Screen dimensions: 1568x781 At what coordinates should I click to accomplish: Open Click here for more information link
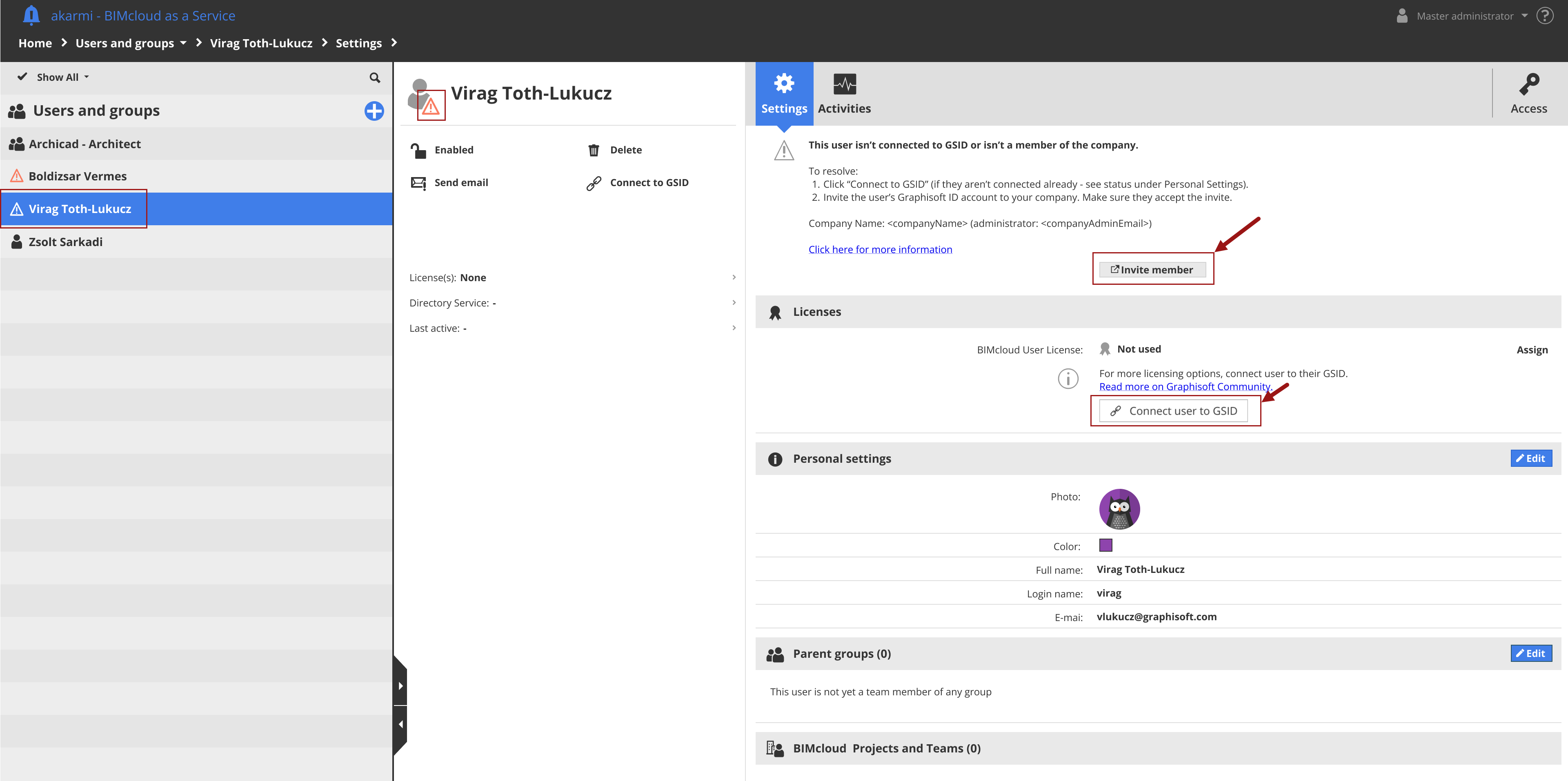[880, 249]
